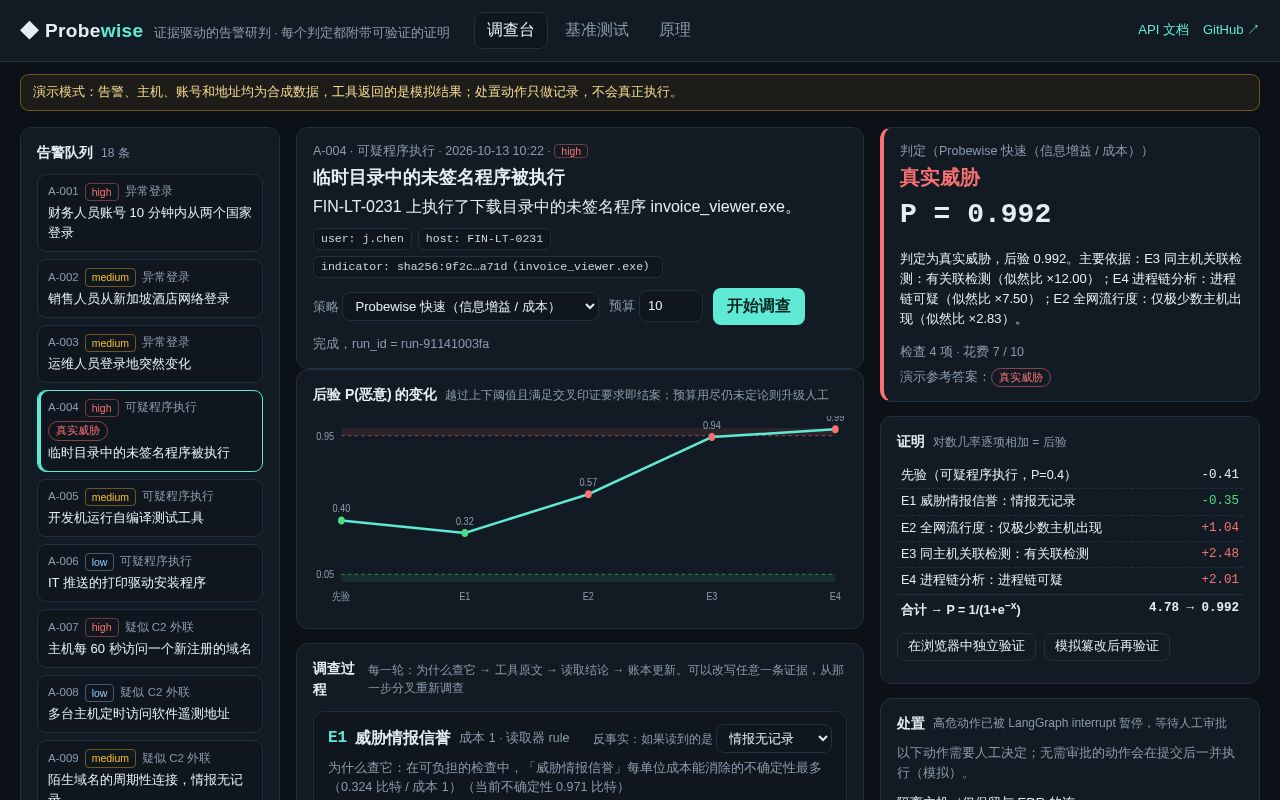1280x800 pixels.
Task: Click the Probewise diamond logo
Action: (29, 30)
